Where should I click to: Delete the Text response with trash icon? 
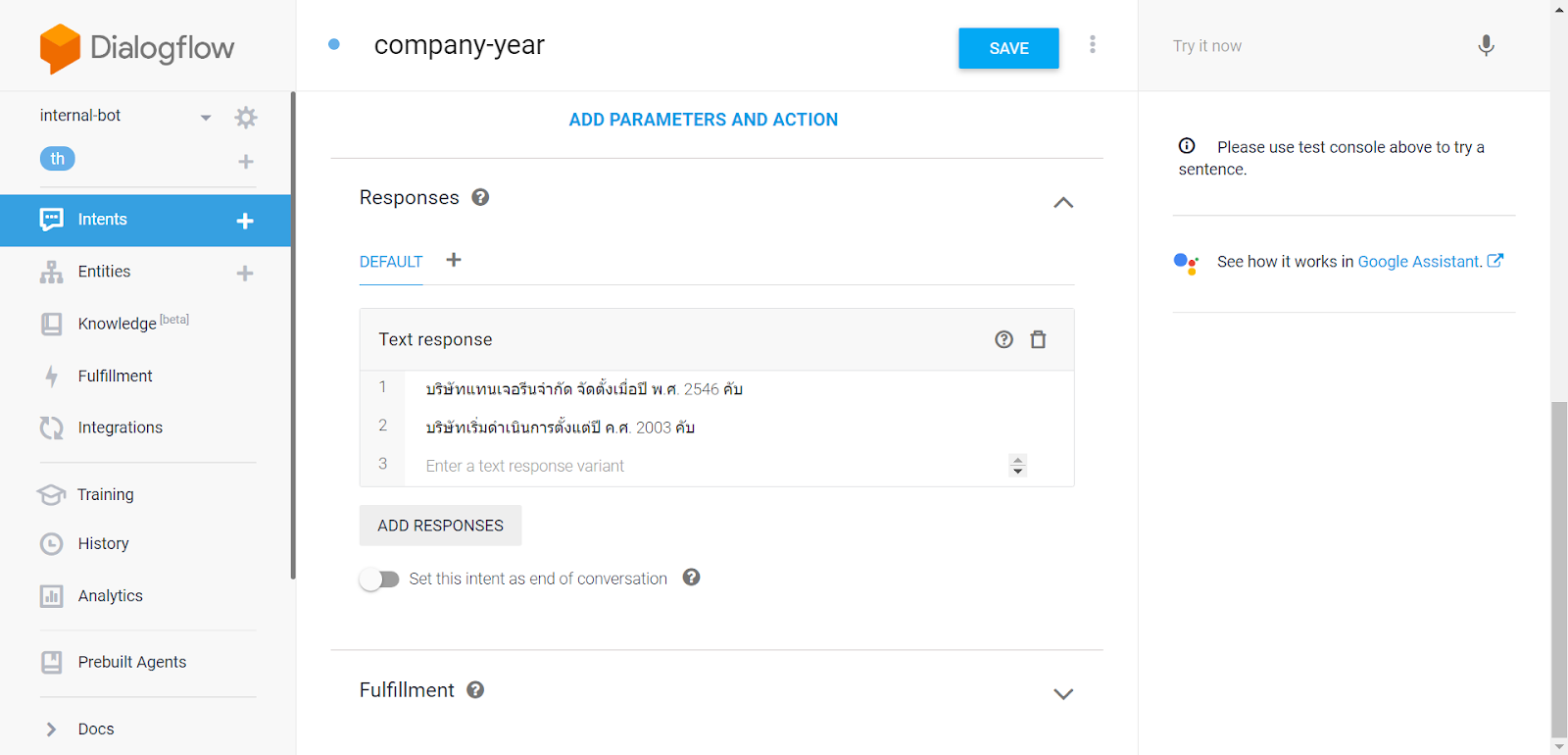(1038, 339)
